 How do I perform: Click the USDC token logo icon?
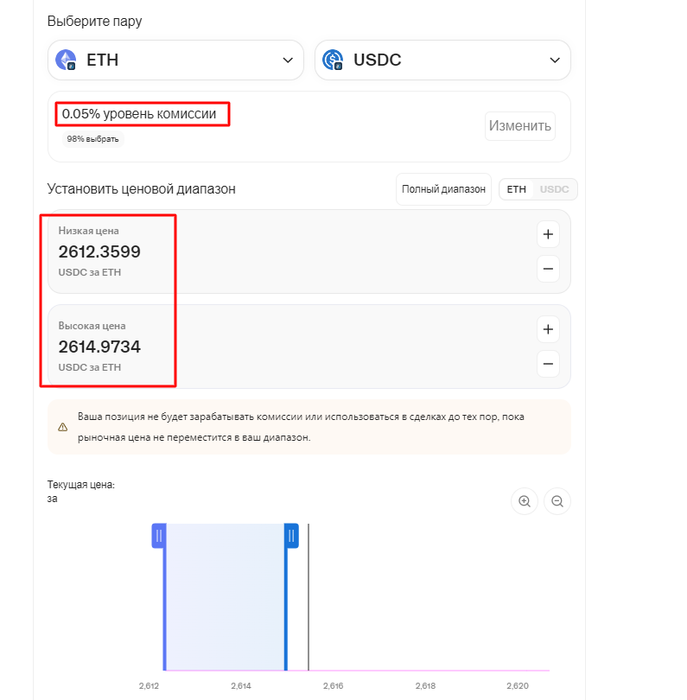[333, 60]
